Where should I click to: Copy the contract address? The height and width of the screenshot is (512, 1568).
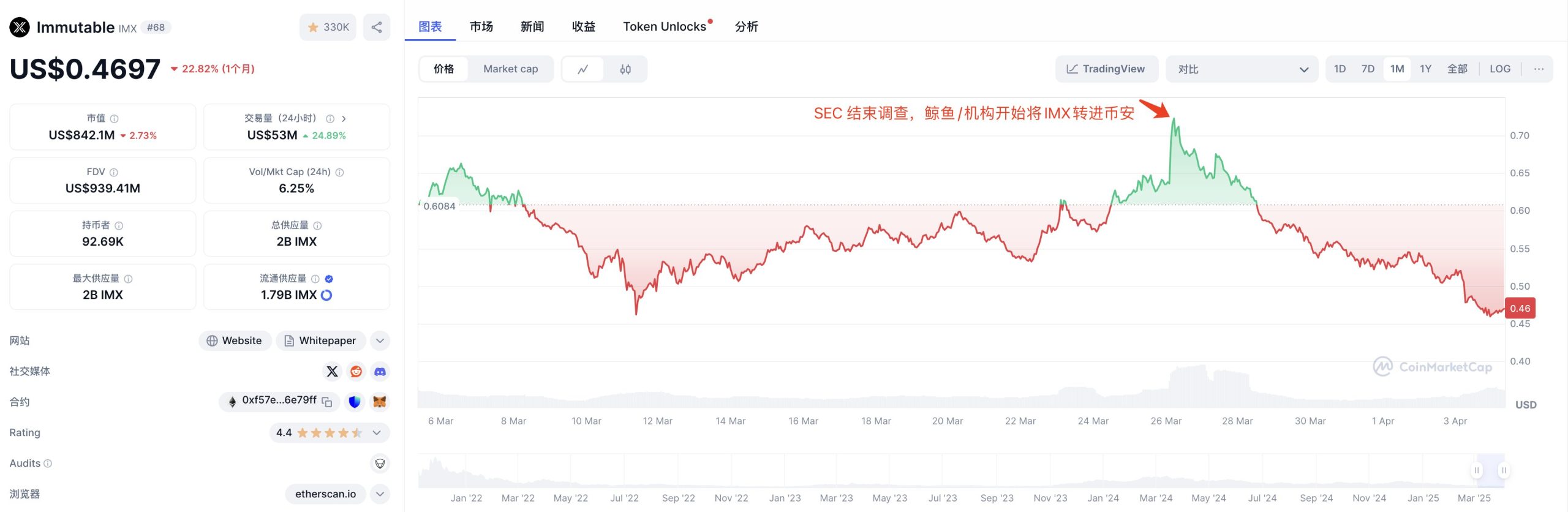point(327,402)
